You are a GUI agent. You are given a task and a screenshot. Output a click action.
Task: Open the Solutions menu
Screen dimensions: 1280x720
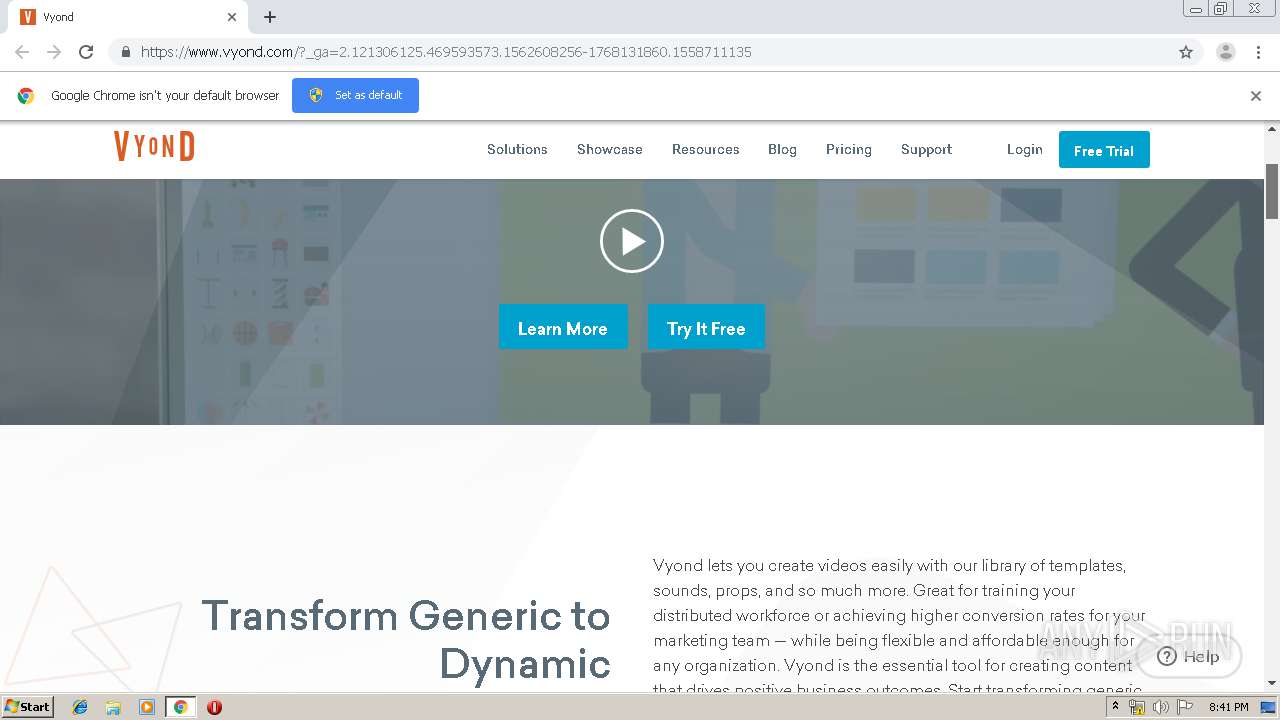tap(517, 149)
